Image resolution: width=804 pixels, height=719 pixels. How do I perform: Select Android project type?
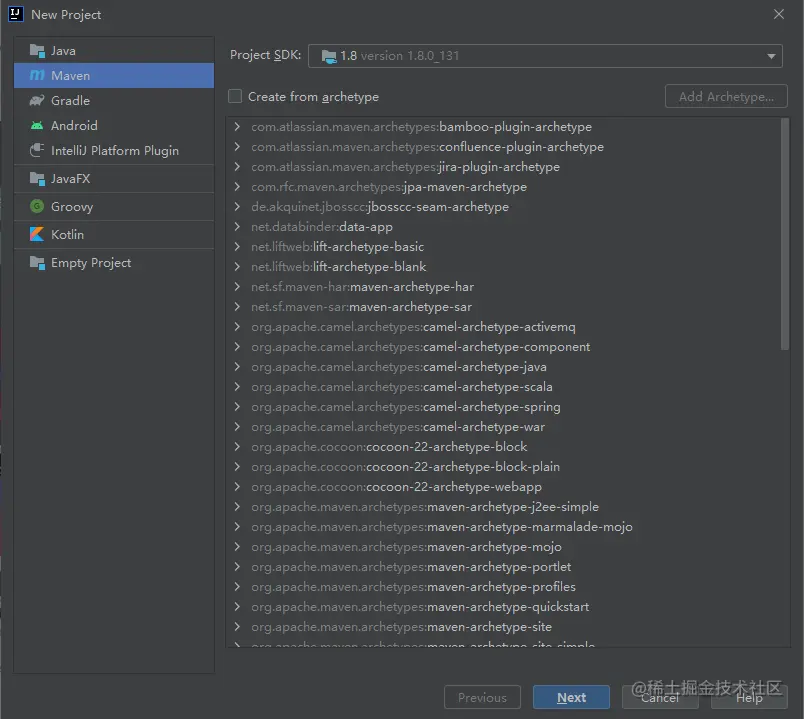(x=114, y=126)
